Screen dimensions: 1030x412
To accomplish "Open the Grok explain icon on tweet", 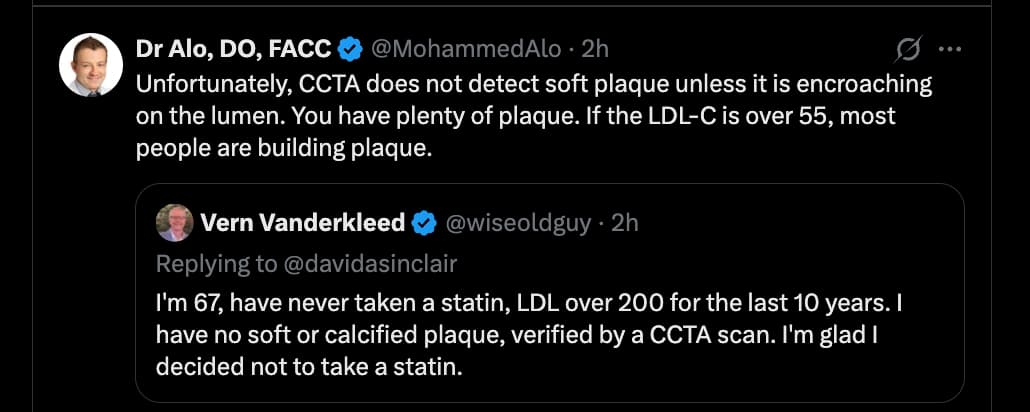I will coord(909,47).
